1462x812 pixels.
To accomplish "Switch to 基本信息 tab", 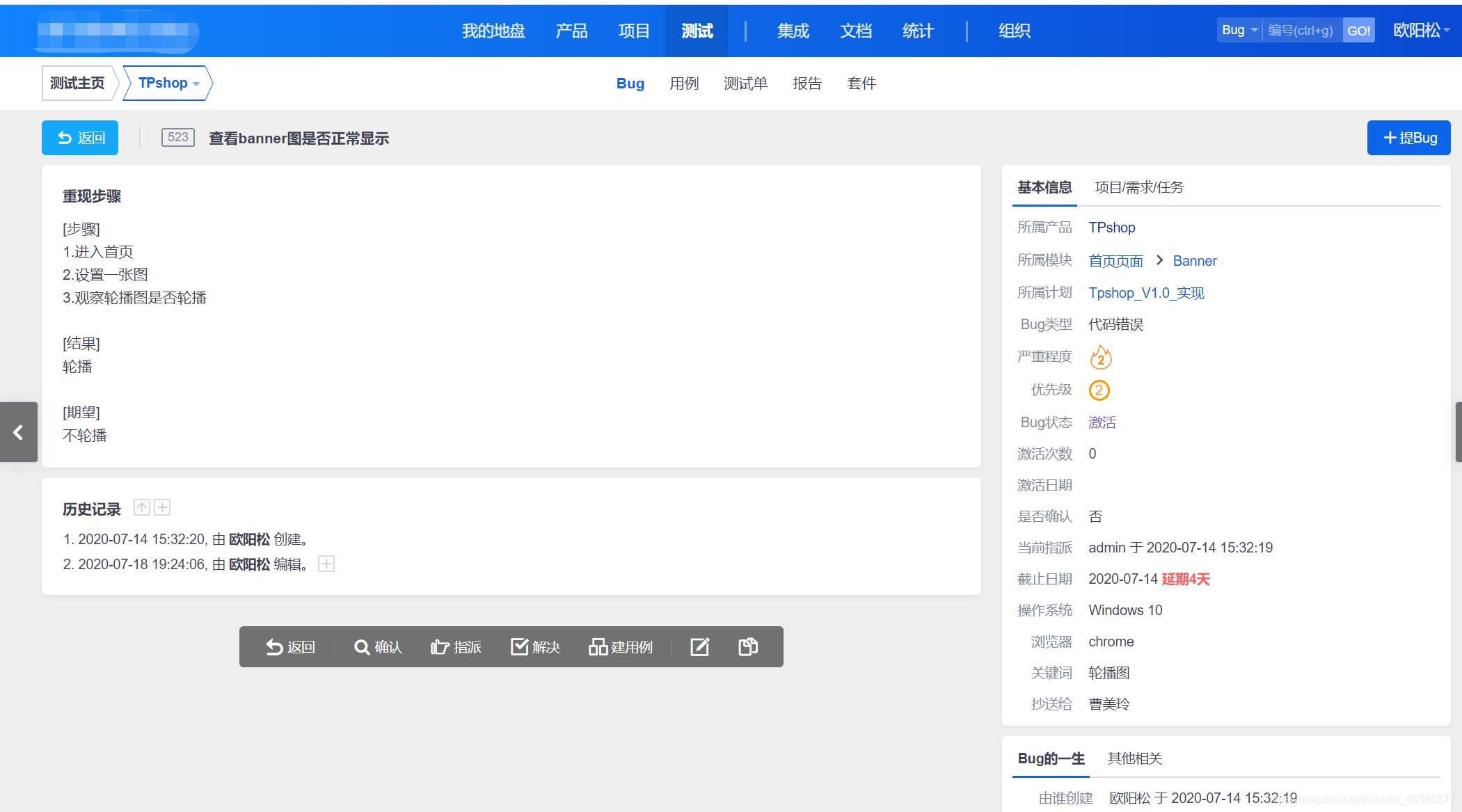I will [1044, 187].
